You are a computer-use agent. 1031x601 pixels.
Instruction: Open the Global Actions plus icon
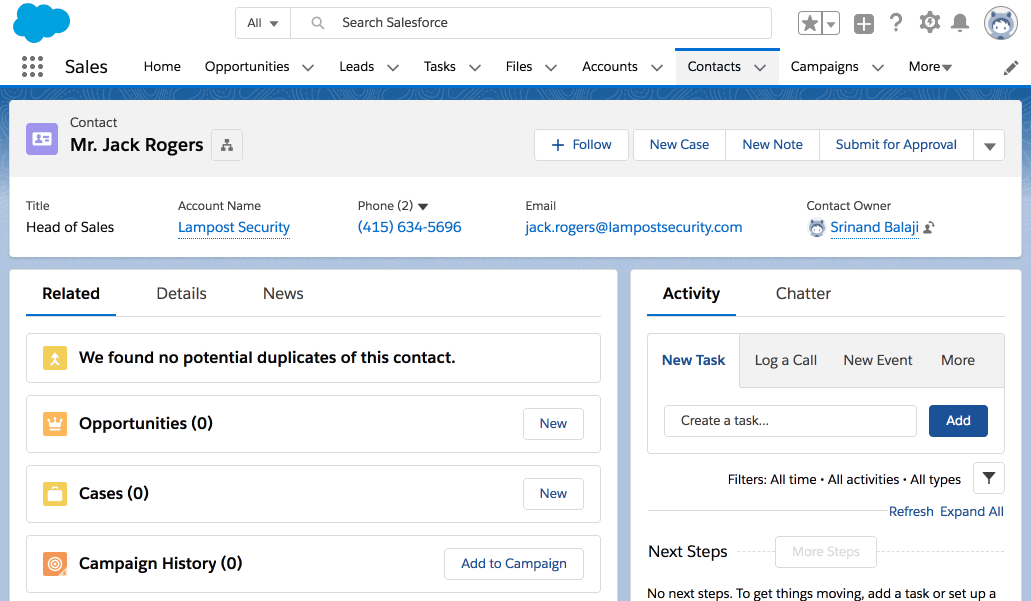pyautogui.click(x=863, y=24)
